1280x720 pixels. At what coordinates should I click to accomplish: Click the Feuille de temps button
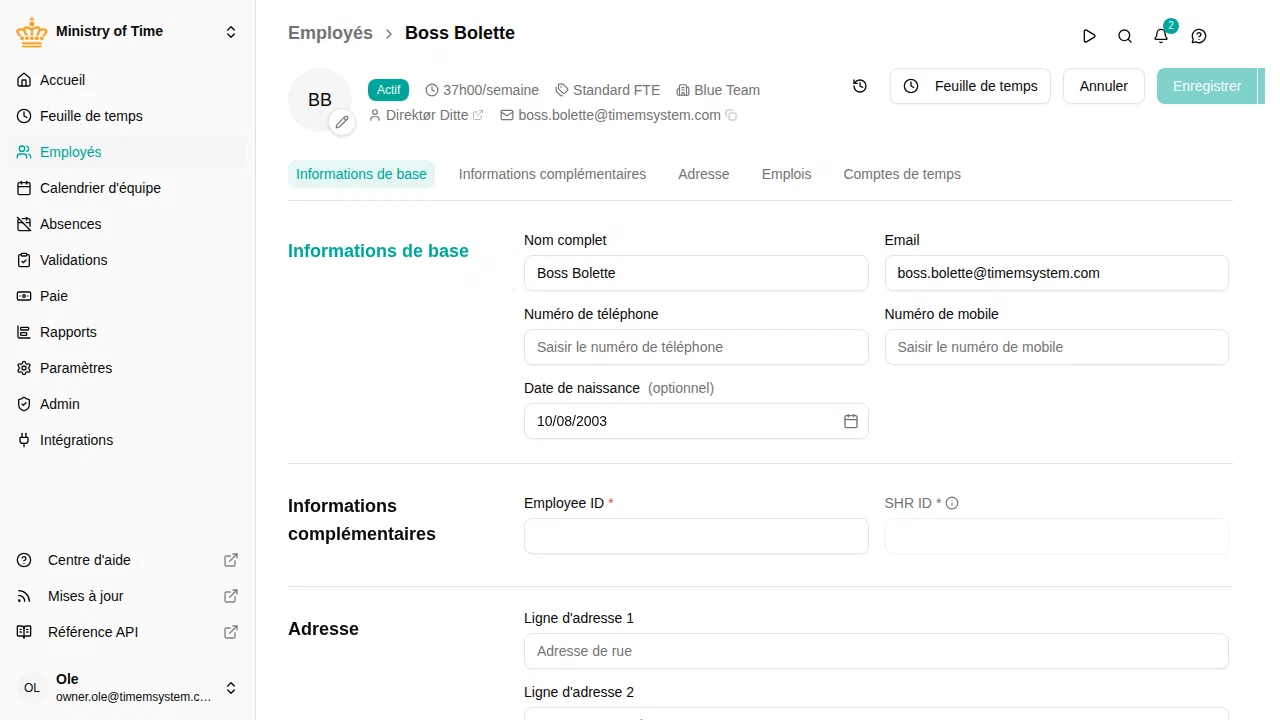970,86
